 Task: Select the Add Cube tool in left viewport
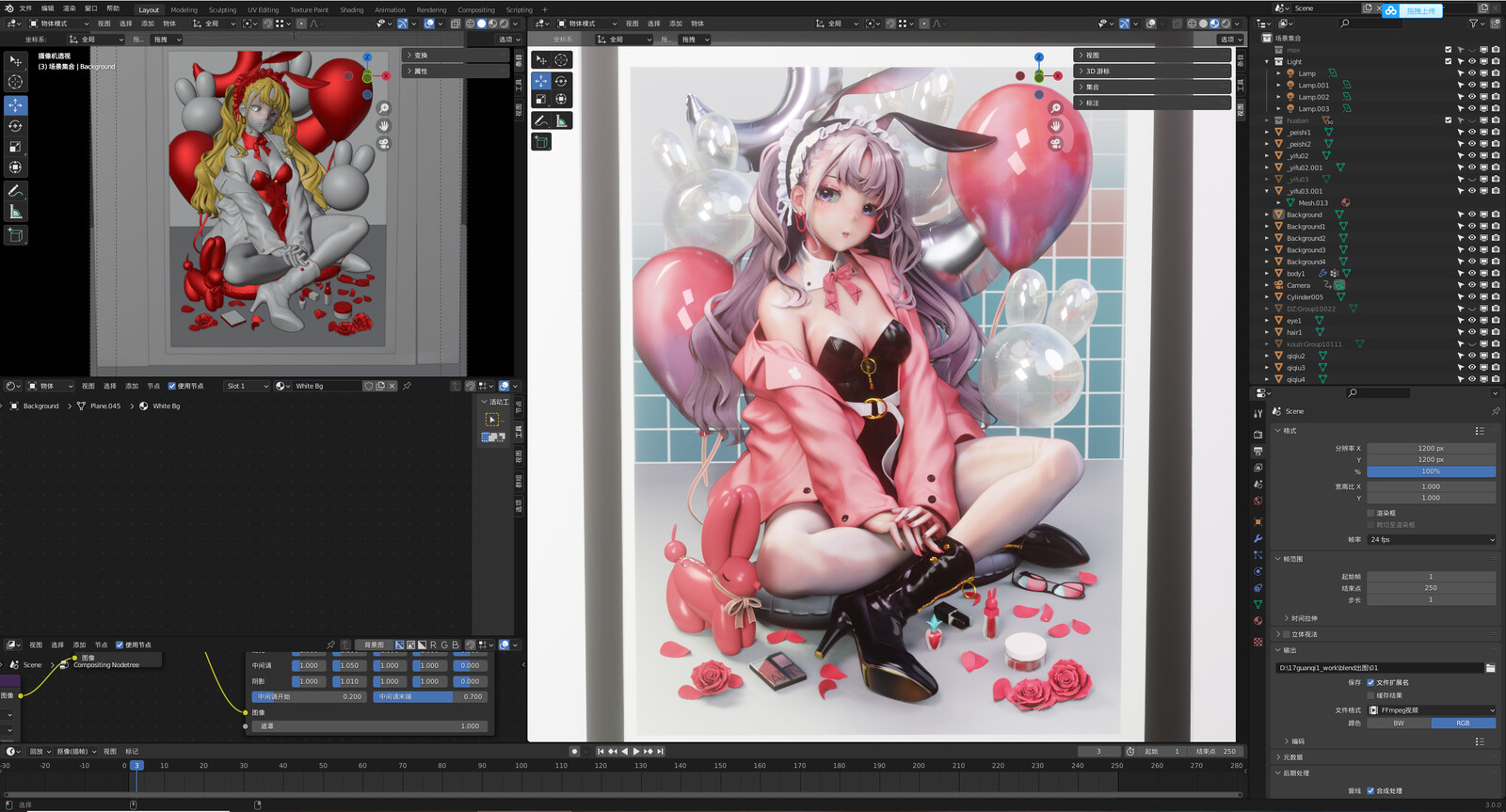pos(15,235)
